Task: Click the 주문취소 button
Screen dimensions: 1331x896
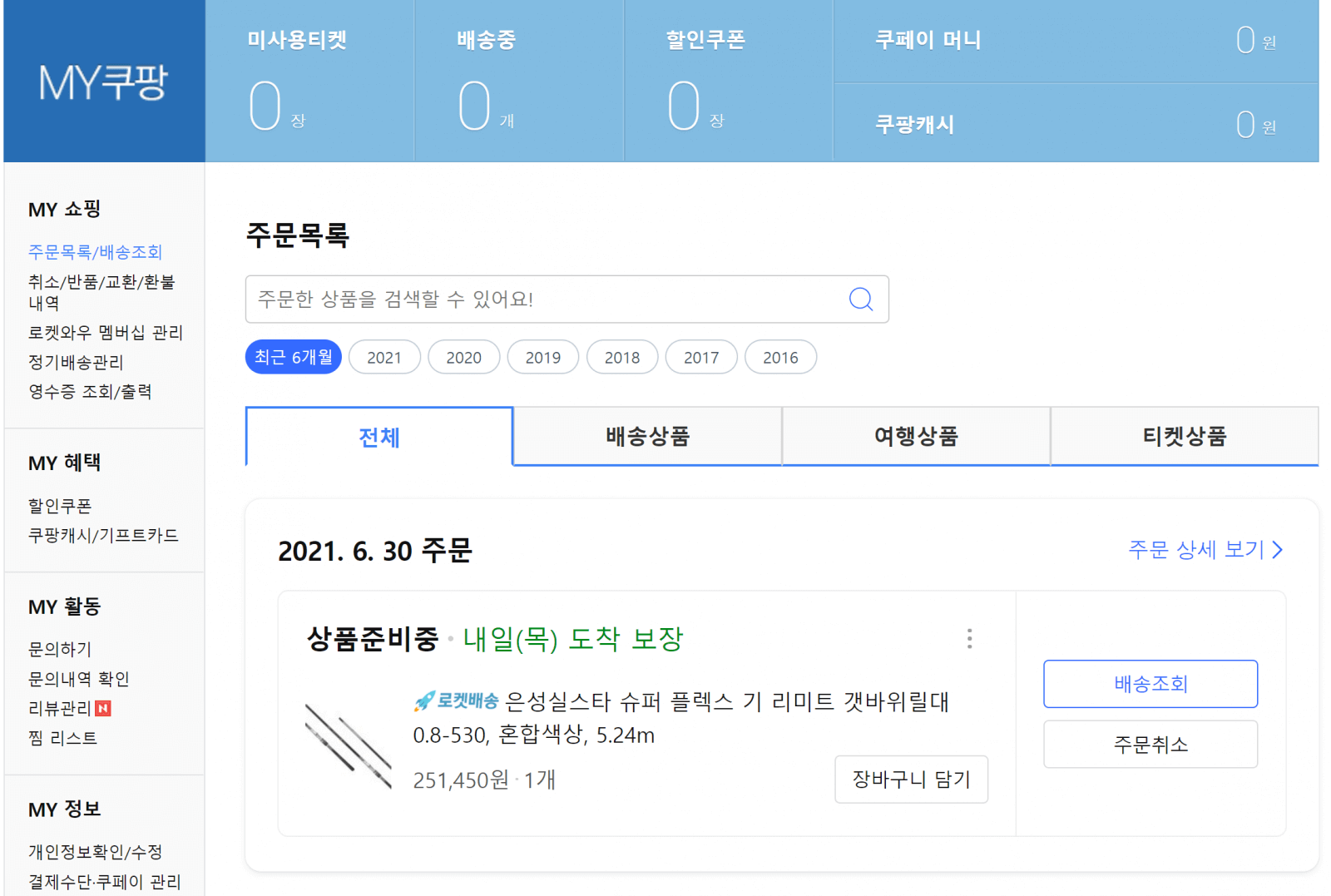Action: click(1150, 744)
